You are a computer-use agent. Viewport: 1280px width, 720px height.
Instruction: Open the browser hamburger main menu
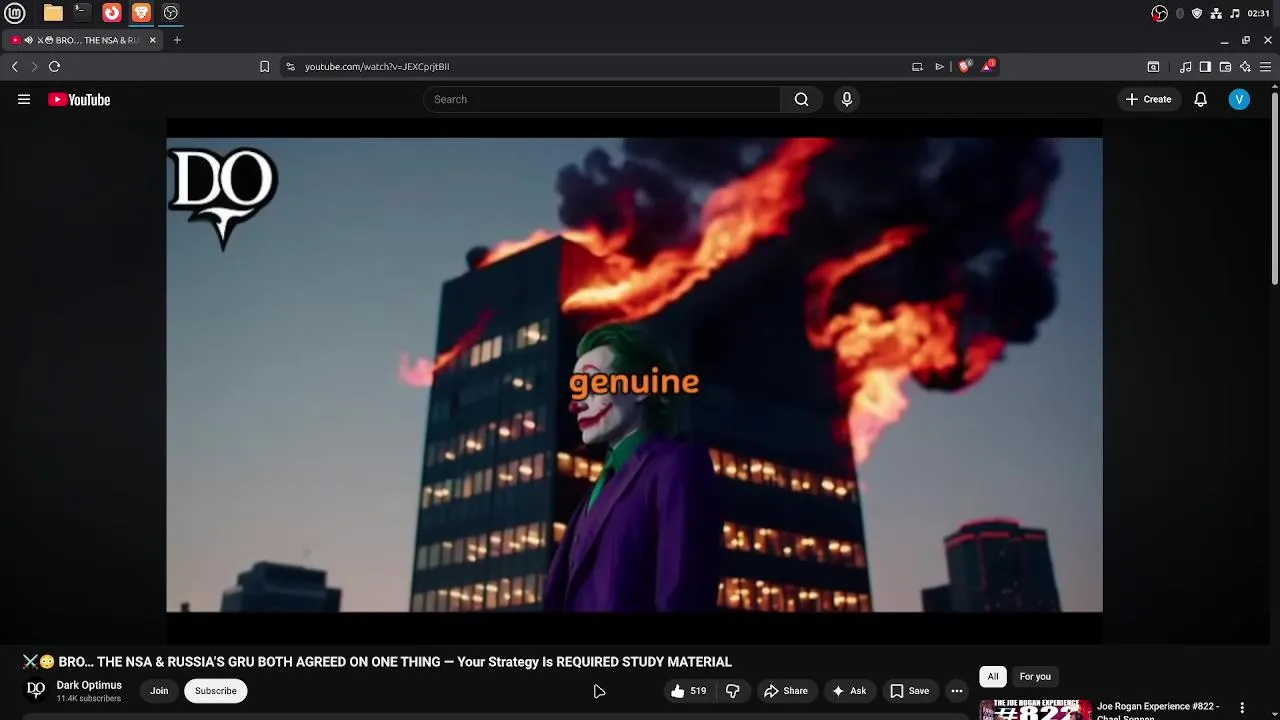pos(1266,66)
